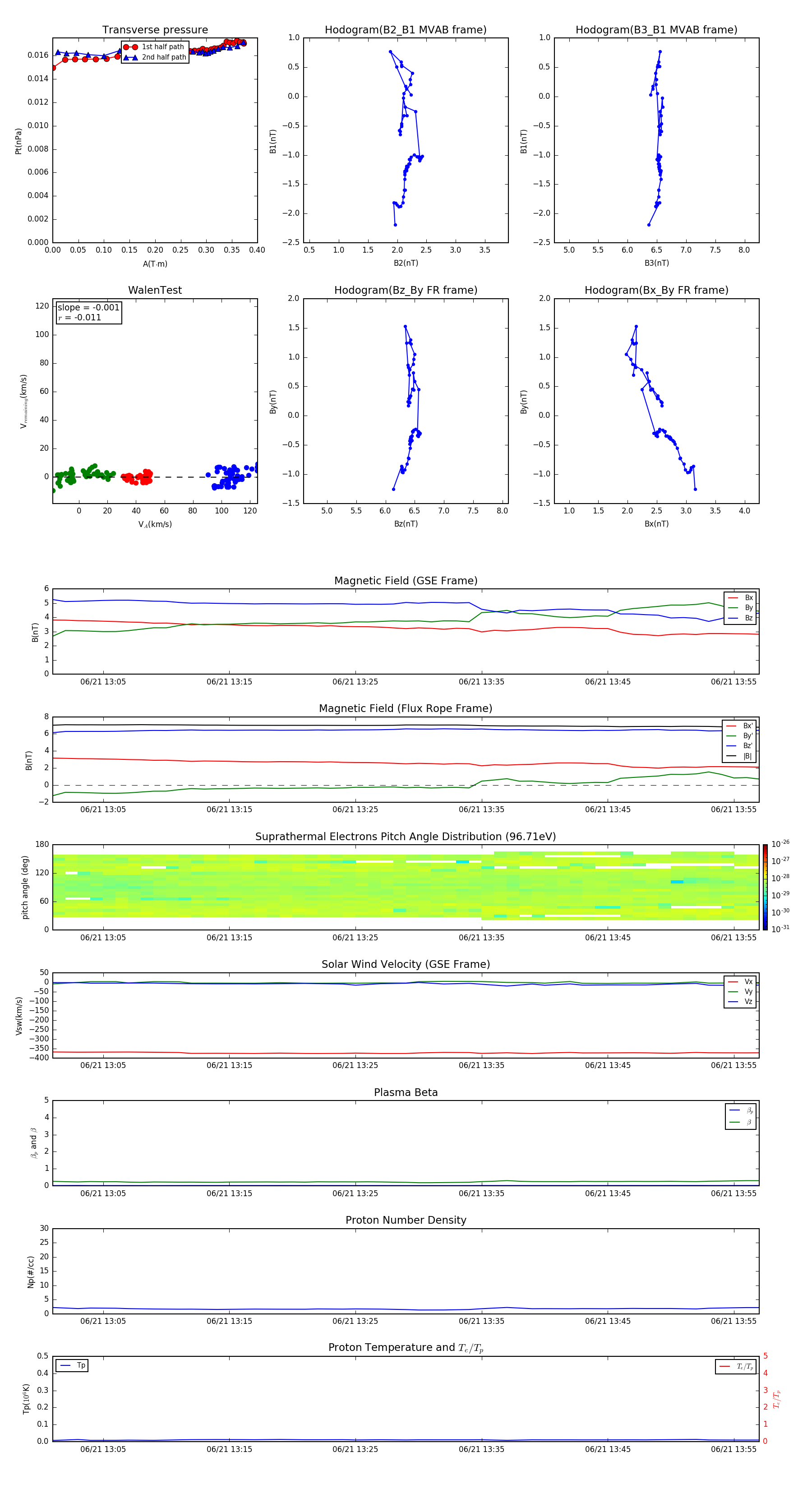Click the red 'Te/Tp' right axis label

click(x=777, y=1399)
